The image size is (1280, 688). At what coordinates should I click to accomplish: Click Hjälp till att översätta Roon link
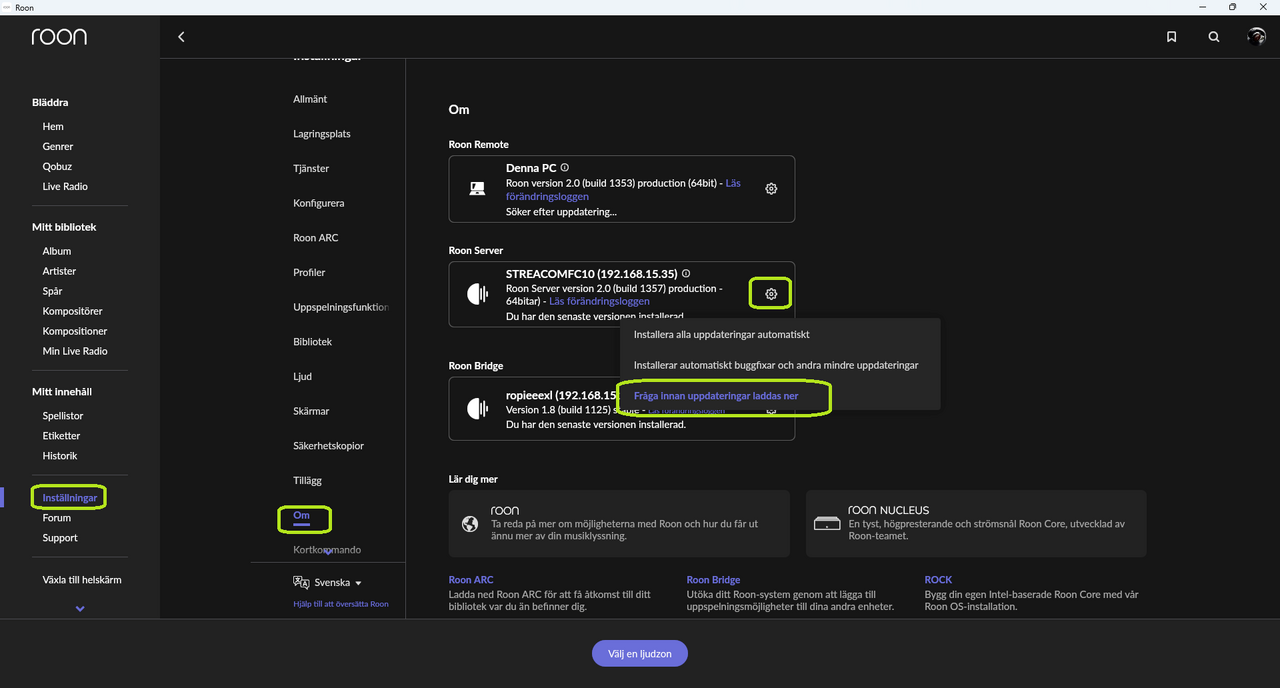coord(341,604)
